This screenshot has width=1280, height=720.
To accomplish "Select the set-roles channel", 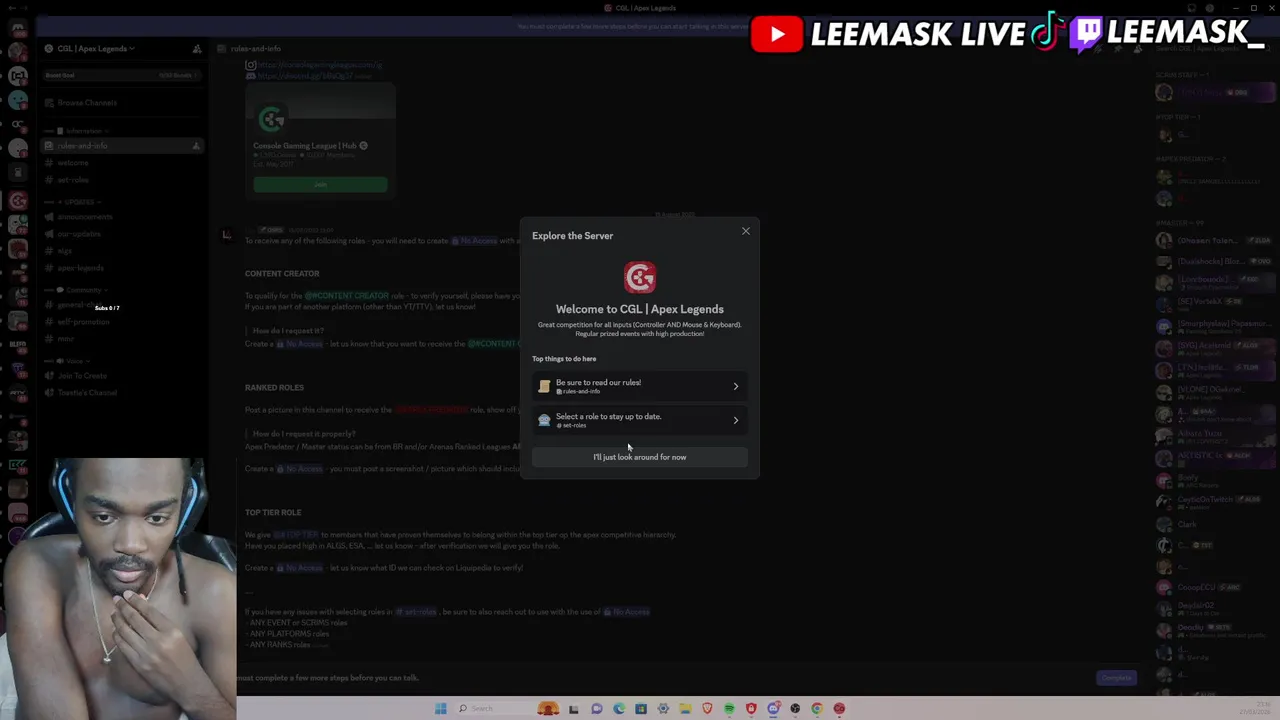I will pyautogui.click(x=73, y=180).
